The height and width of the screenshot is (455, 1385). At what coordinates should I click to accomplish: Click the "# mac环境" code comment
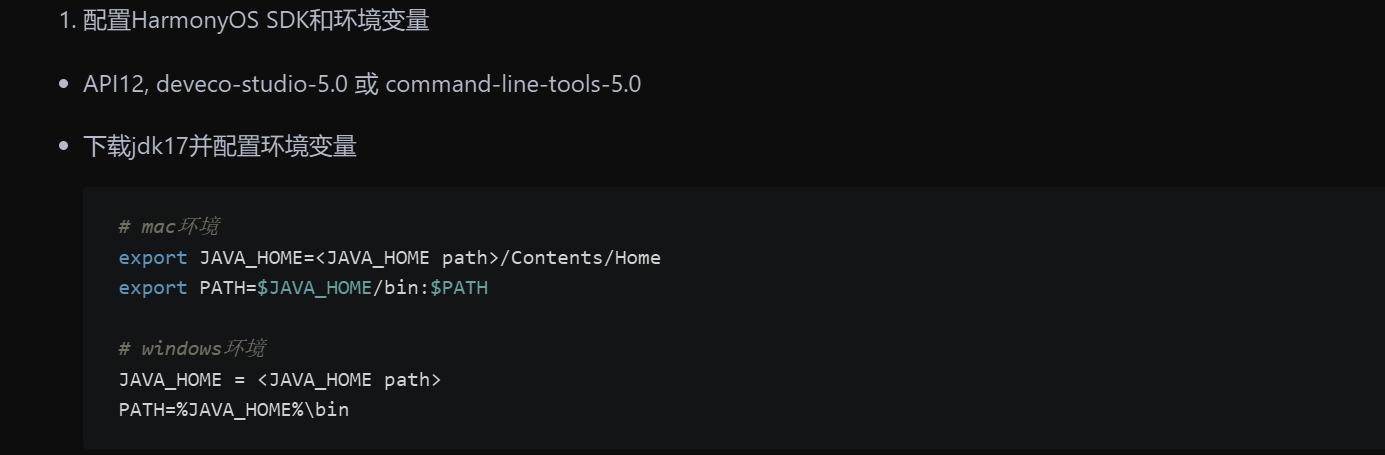[169, 227]
